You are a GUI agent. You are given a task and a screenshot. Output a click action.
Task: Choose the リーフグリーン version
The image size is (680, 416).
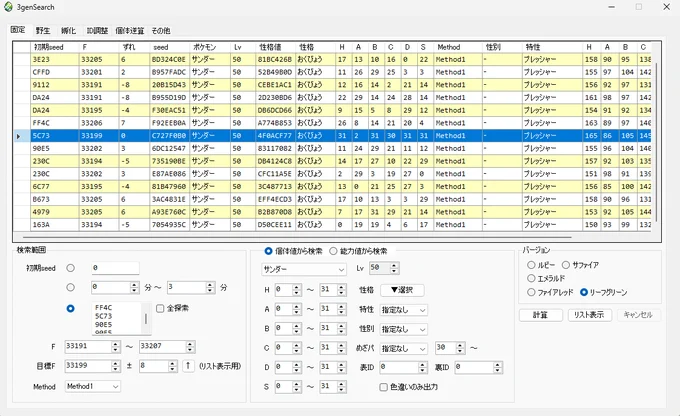tap(604, 292)
